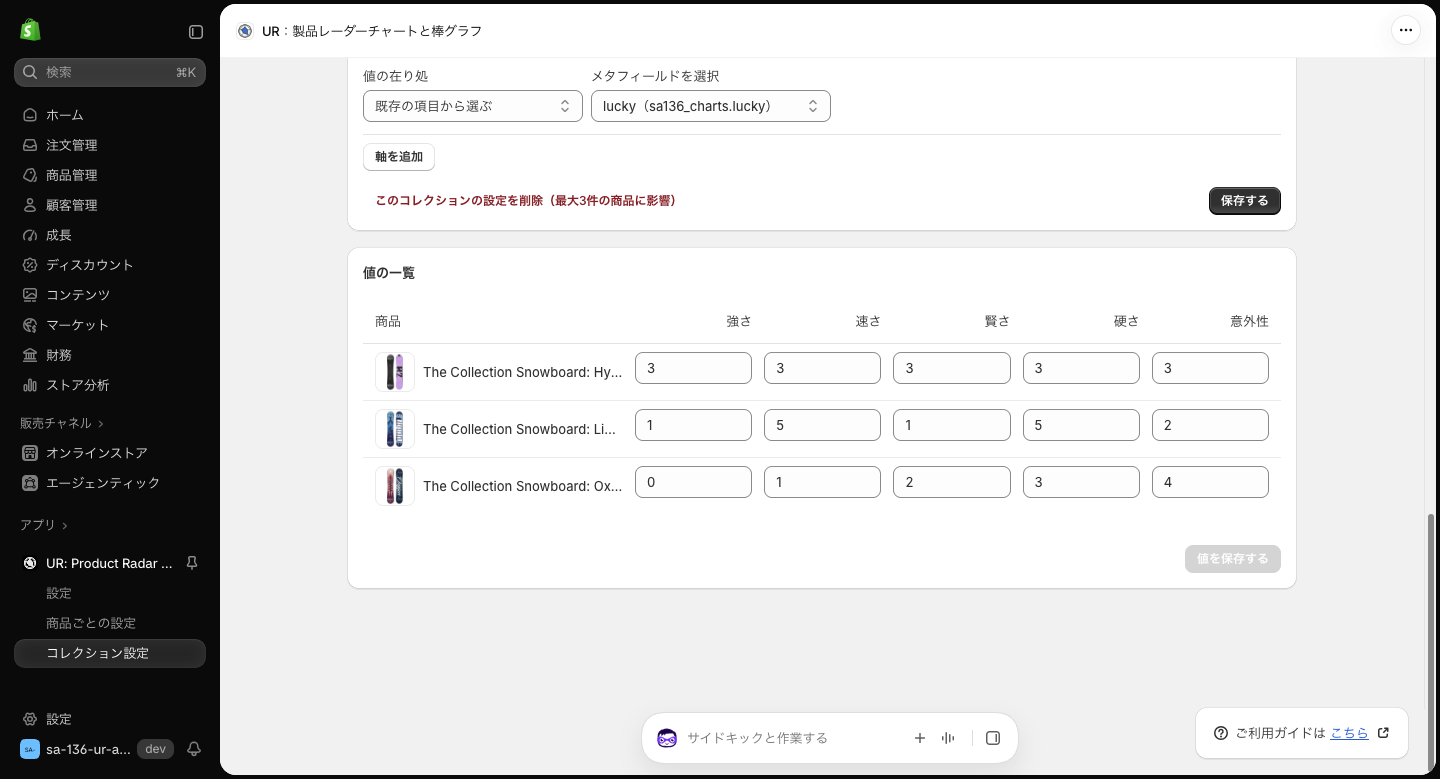
Task: Click the 軸を追加 button
Action: 399,157
